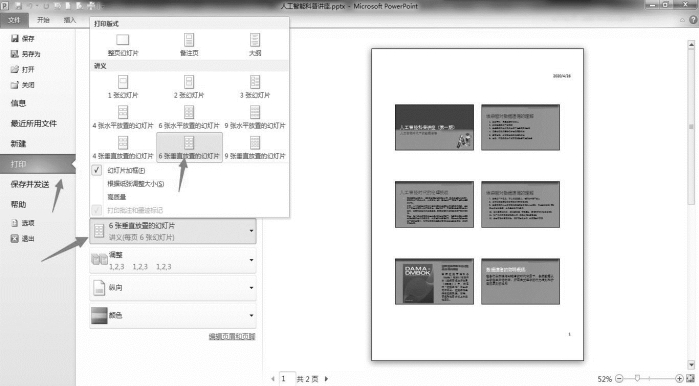Screen dimensions: 699x386
Task: Expand the 调整 collation dropdown
Action: [173, 260]
